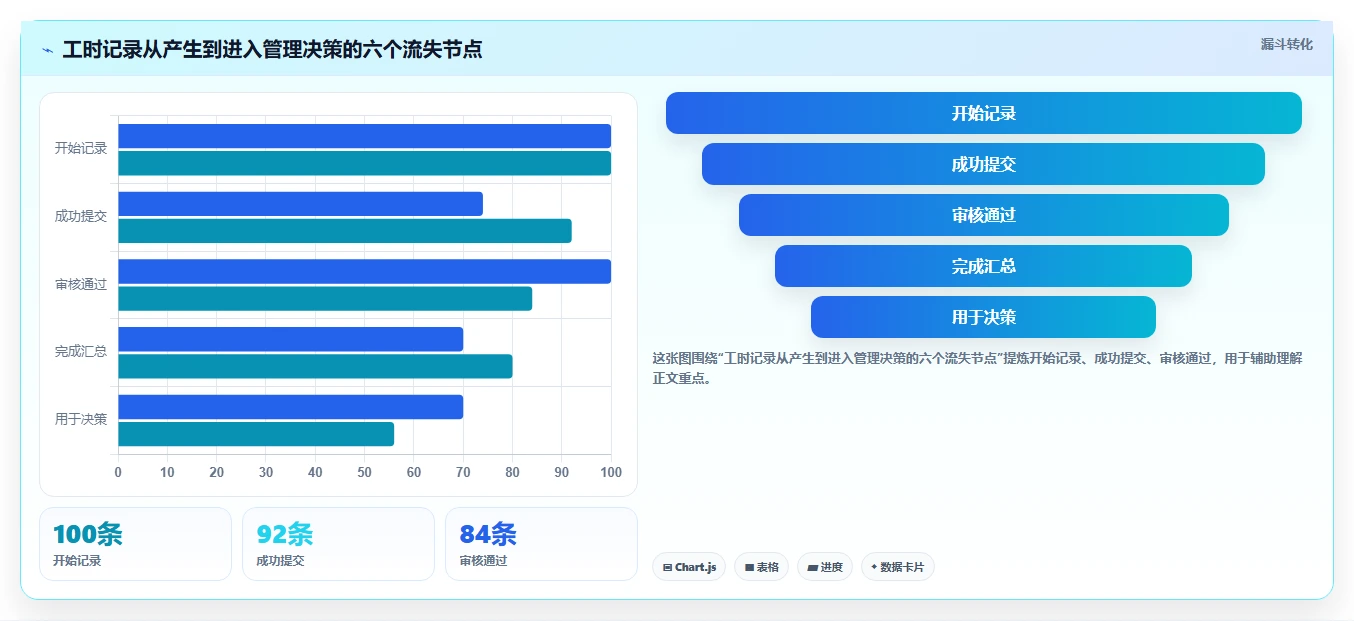
Task: Select the 成功提交 funnel stage
Action: (983, 164)
